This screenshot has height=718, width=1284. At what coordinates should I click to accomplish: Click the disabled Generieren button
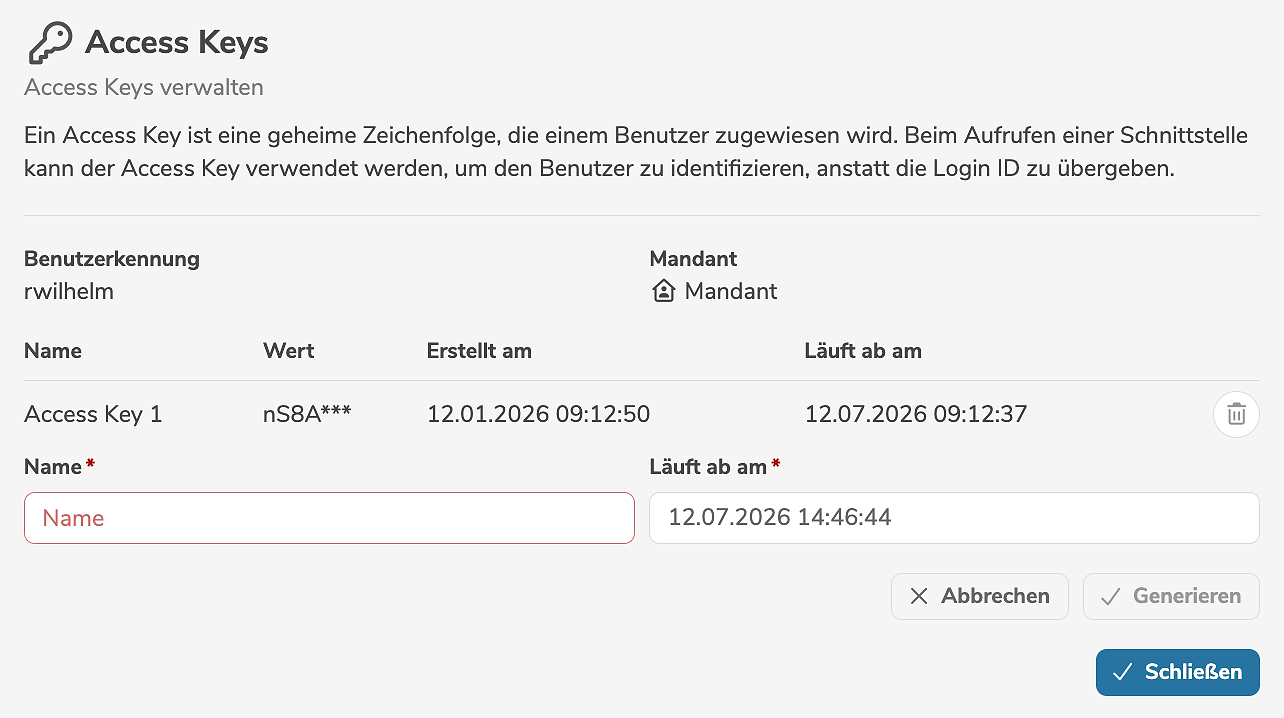[x=1171, y=596]
